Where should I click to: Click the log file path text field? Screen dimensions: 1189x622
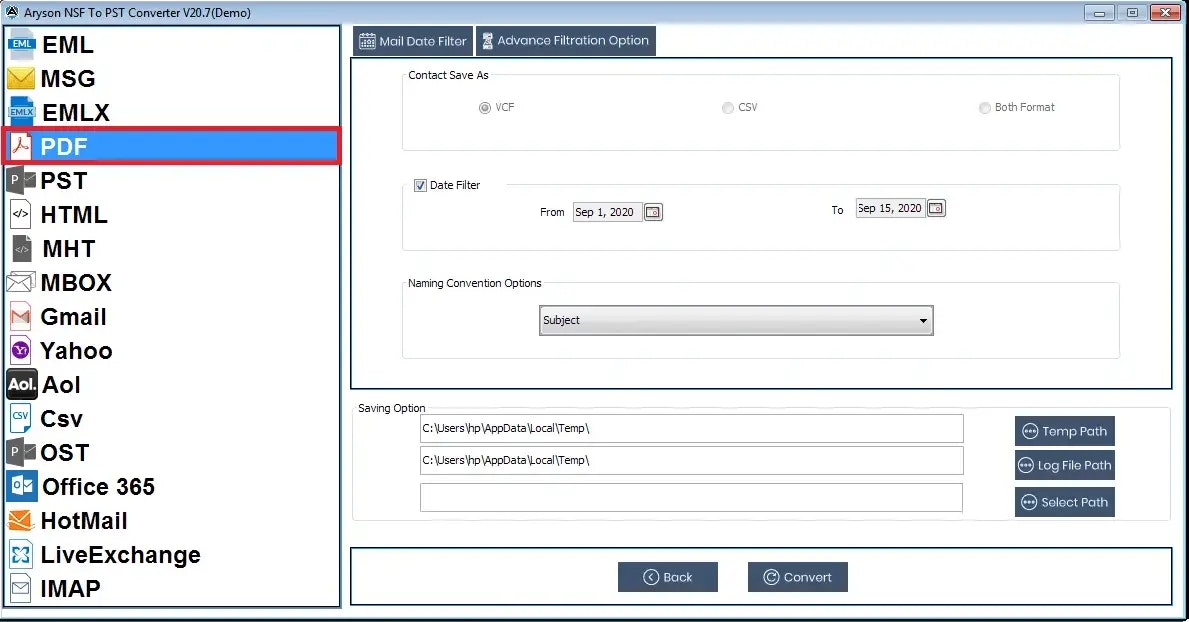pos(692,460)
